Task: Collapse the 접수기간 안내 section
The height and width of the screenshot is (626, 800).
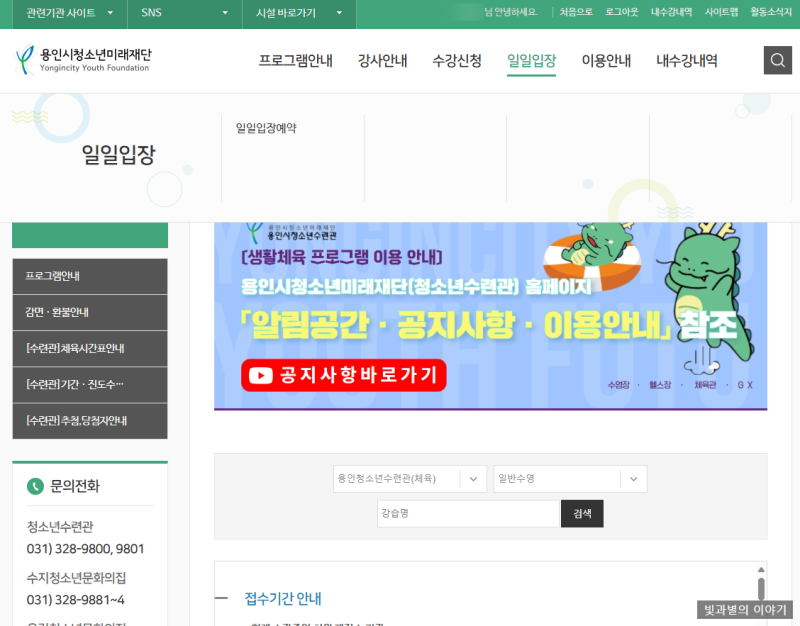Action: pos(221,598)
